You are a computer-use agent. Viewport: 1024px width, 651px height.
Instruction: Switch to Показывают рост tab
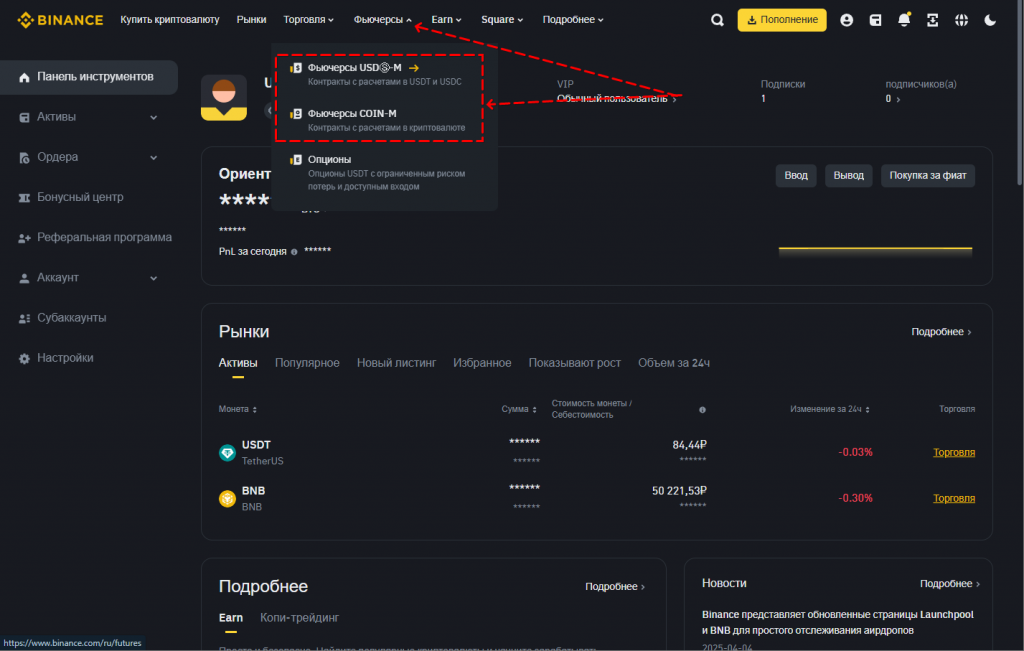click(575, 363)
